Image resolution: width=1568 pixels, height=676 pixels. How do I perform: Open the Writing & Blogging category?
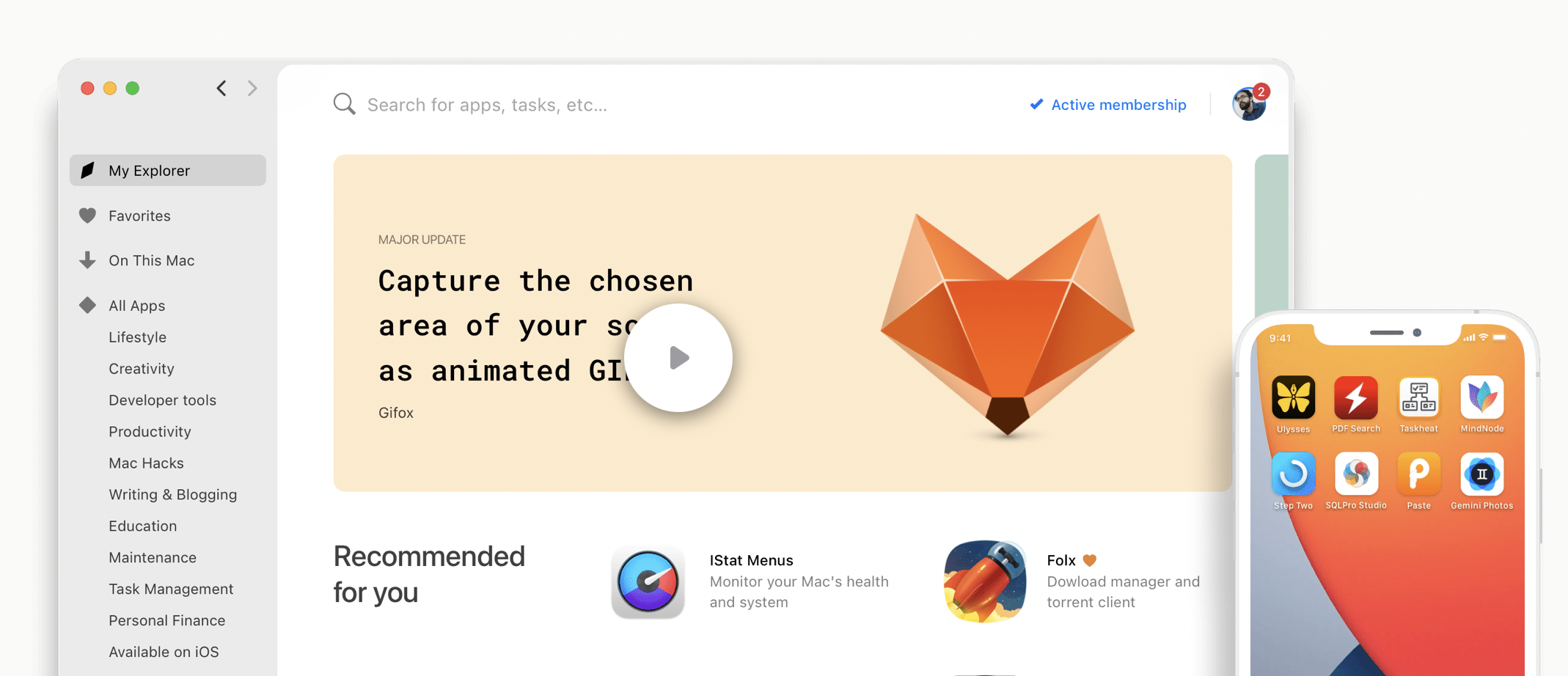(x=172, y=495)
